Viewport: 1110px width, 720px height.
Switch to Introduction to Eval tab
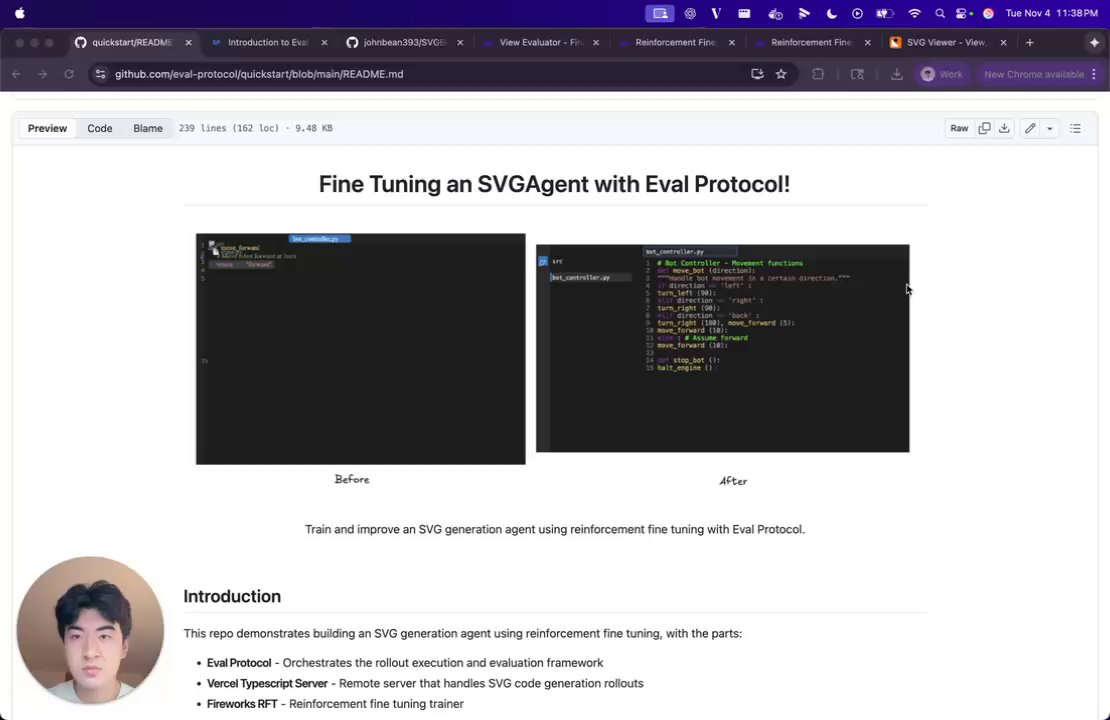(268, 42)
